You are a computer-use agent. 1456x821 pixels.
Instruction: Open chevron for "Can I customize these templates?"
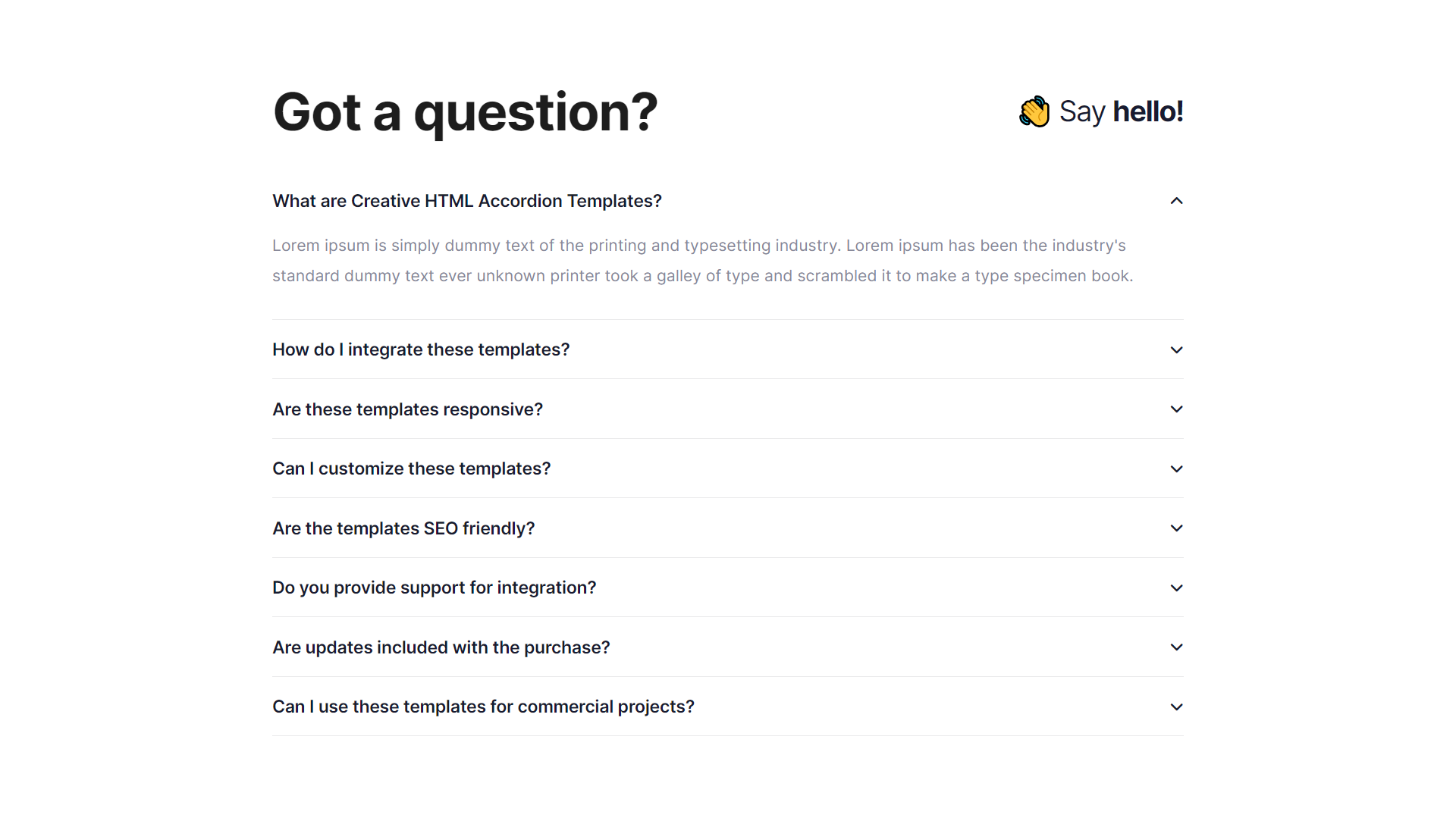1176,469
